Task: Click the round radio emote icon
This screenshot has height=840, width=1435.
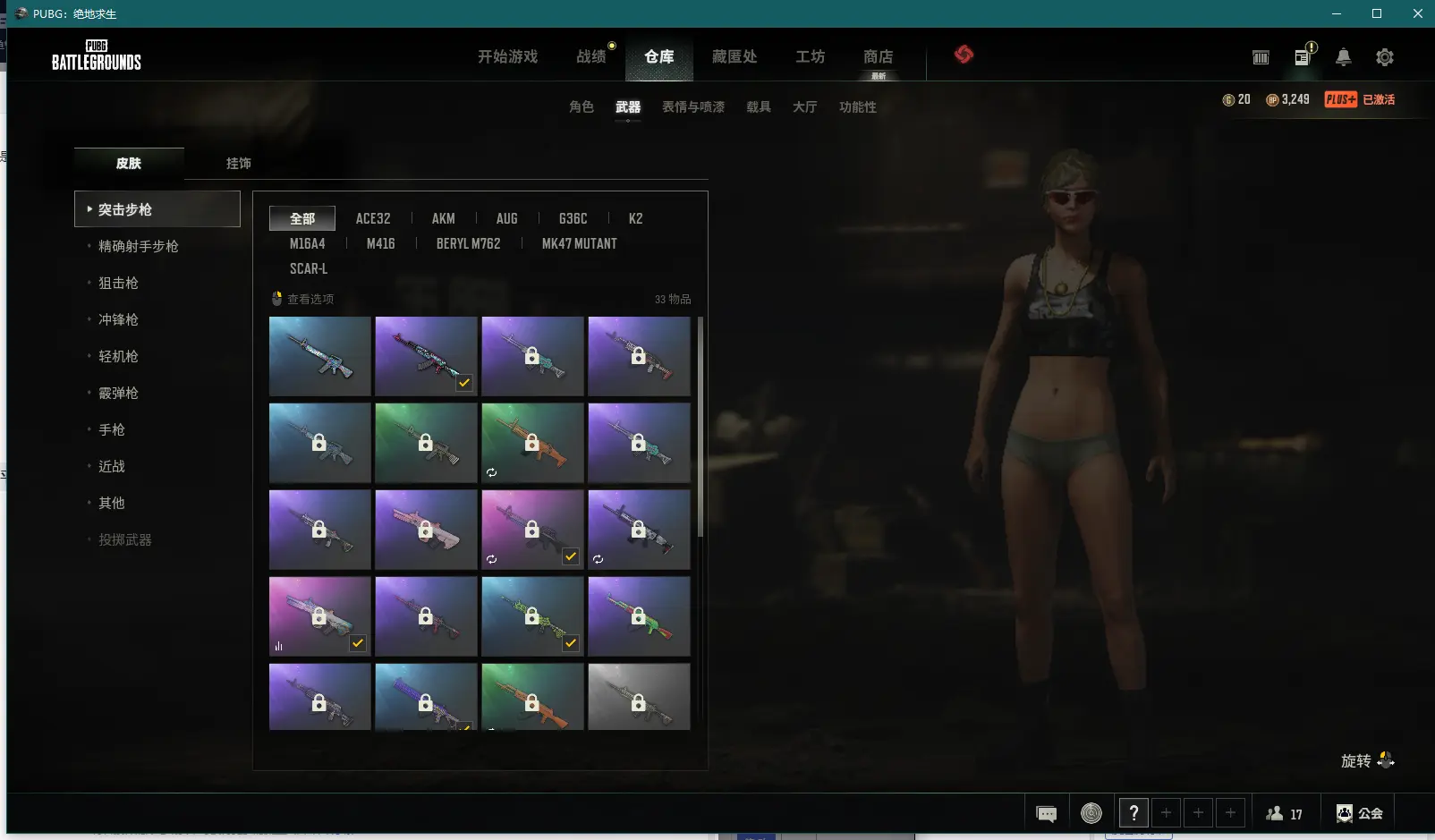Action: pos(1091,813)
